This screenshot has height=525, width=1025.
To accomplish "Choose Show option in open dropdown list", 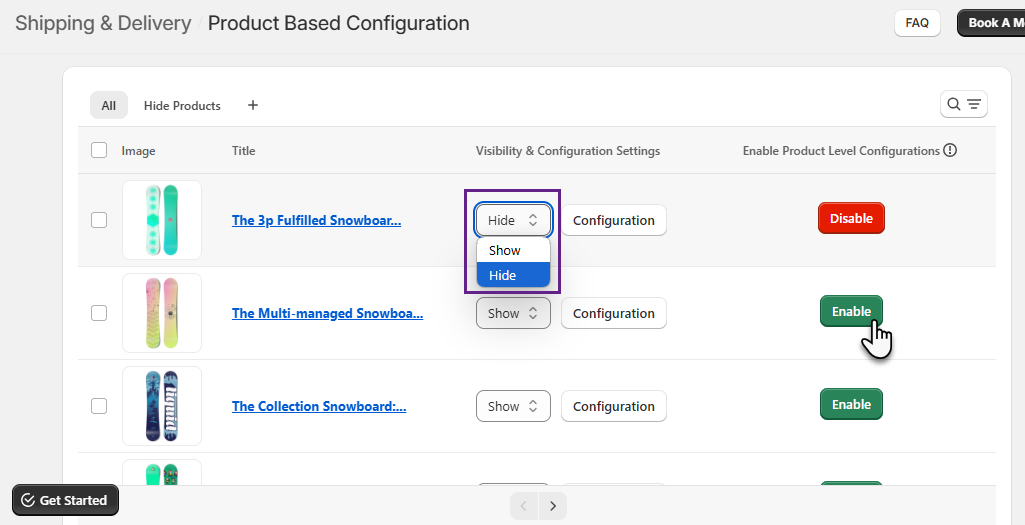I will tap(512, 250).
